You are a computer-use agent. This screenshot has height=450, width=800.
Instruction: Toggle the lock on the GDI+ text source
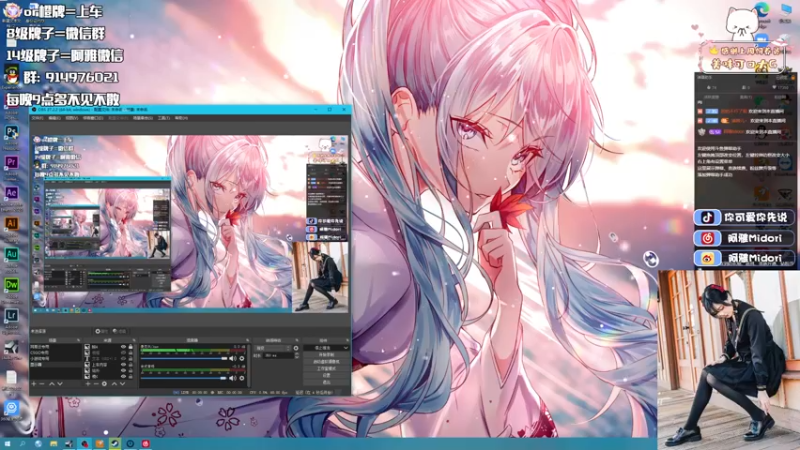pyautogui.click(x=131, y=359)
